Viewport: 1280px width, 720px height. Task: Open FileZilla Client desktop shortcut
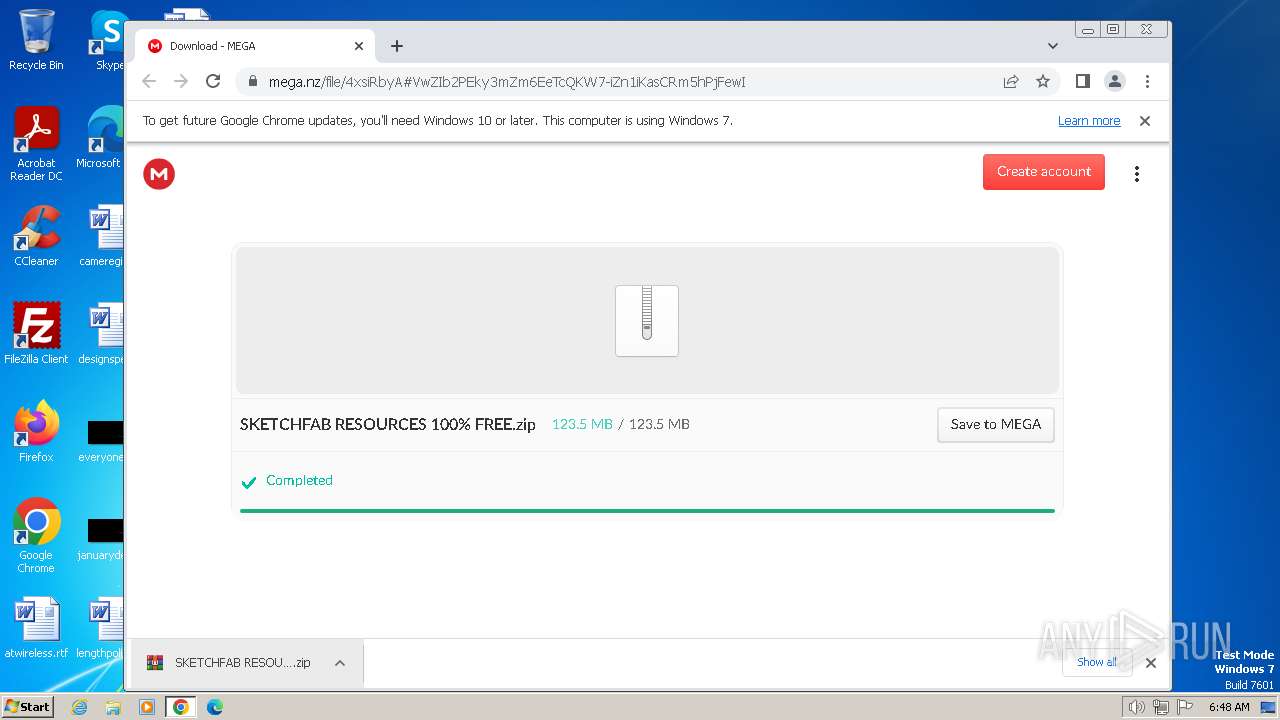36,333
